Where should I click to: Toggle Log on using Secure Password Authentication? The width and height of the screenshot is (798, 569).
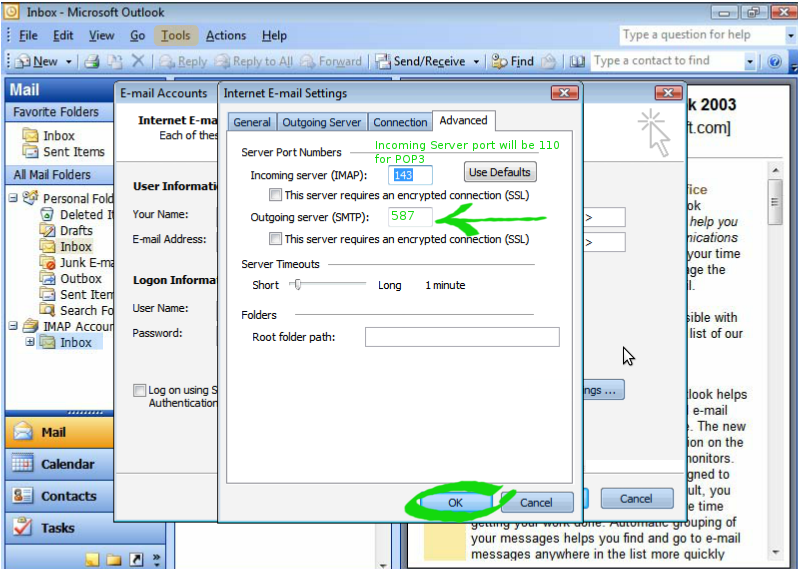pos(139,390)
